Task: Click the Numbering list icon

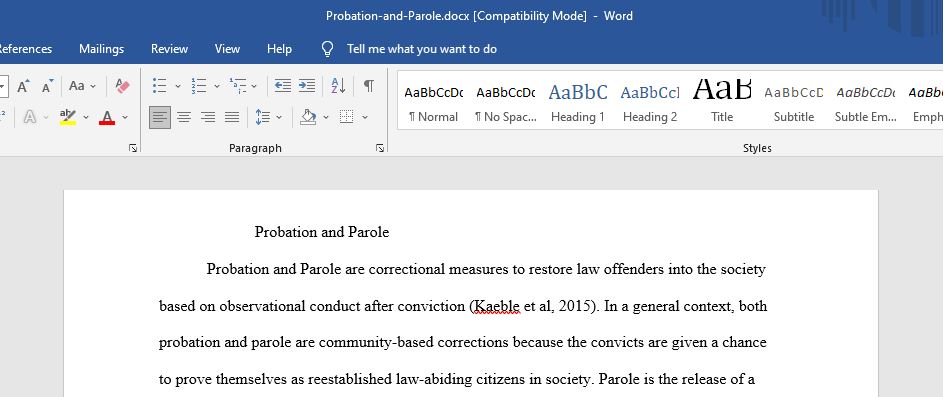Action: pos(198,86)
